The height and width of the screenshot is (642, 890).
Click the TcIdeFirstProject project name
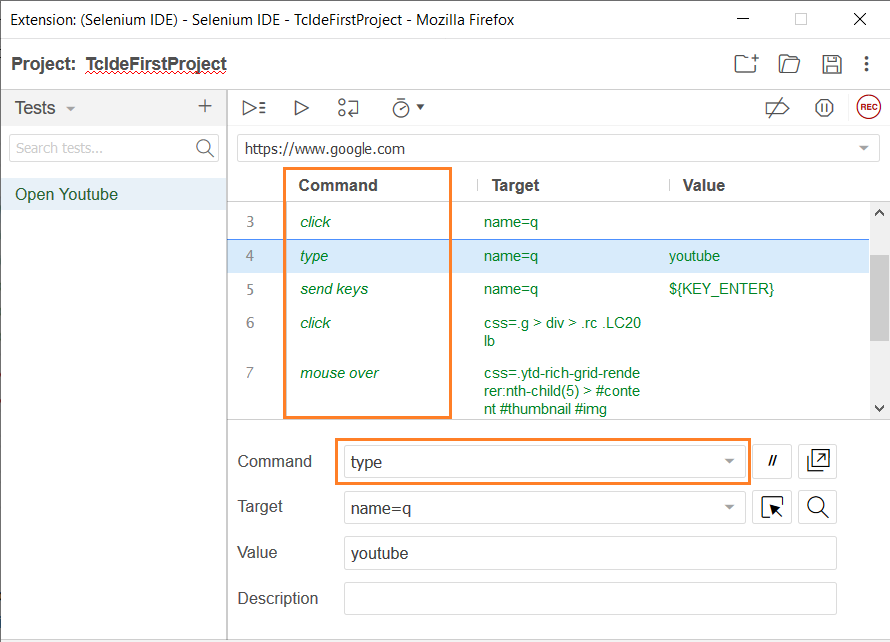click(156, 64)
